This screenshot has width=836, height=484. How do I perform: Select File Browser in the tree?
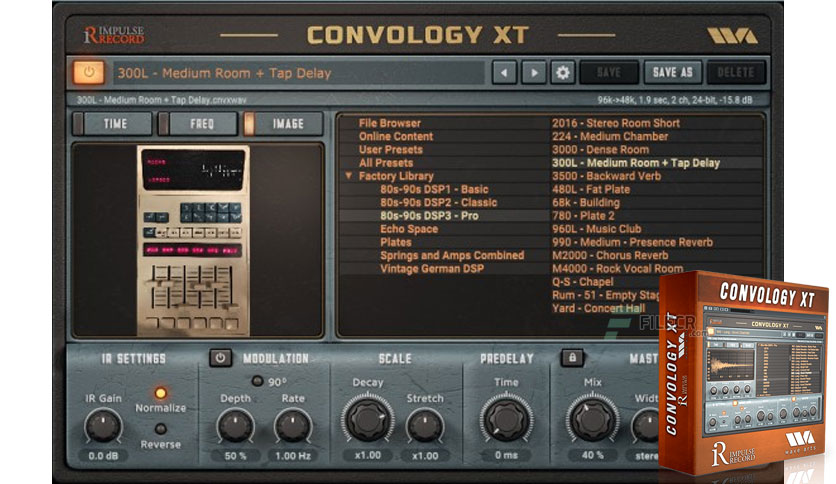coord(389,123)
